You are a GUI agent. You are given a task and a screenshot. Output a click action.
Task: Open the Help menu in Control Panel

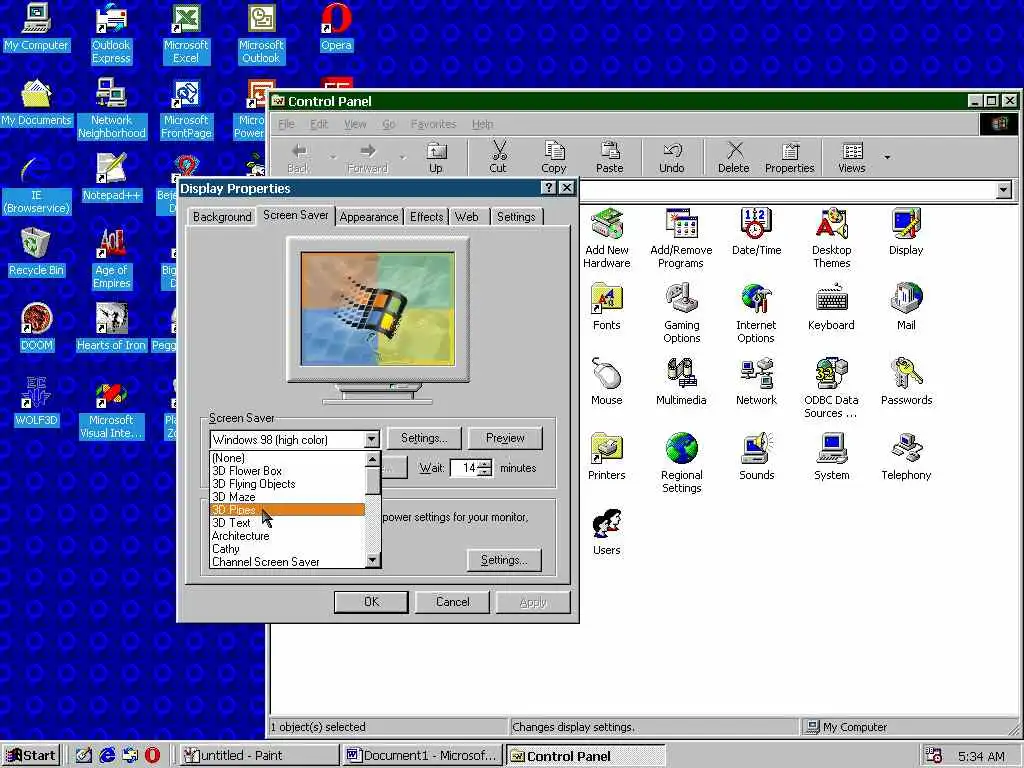click(x=483, y=124)
